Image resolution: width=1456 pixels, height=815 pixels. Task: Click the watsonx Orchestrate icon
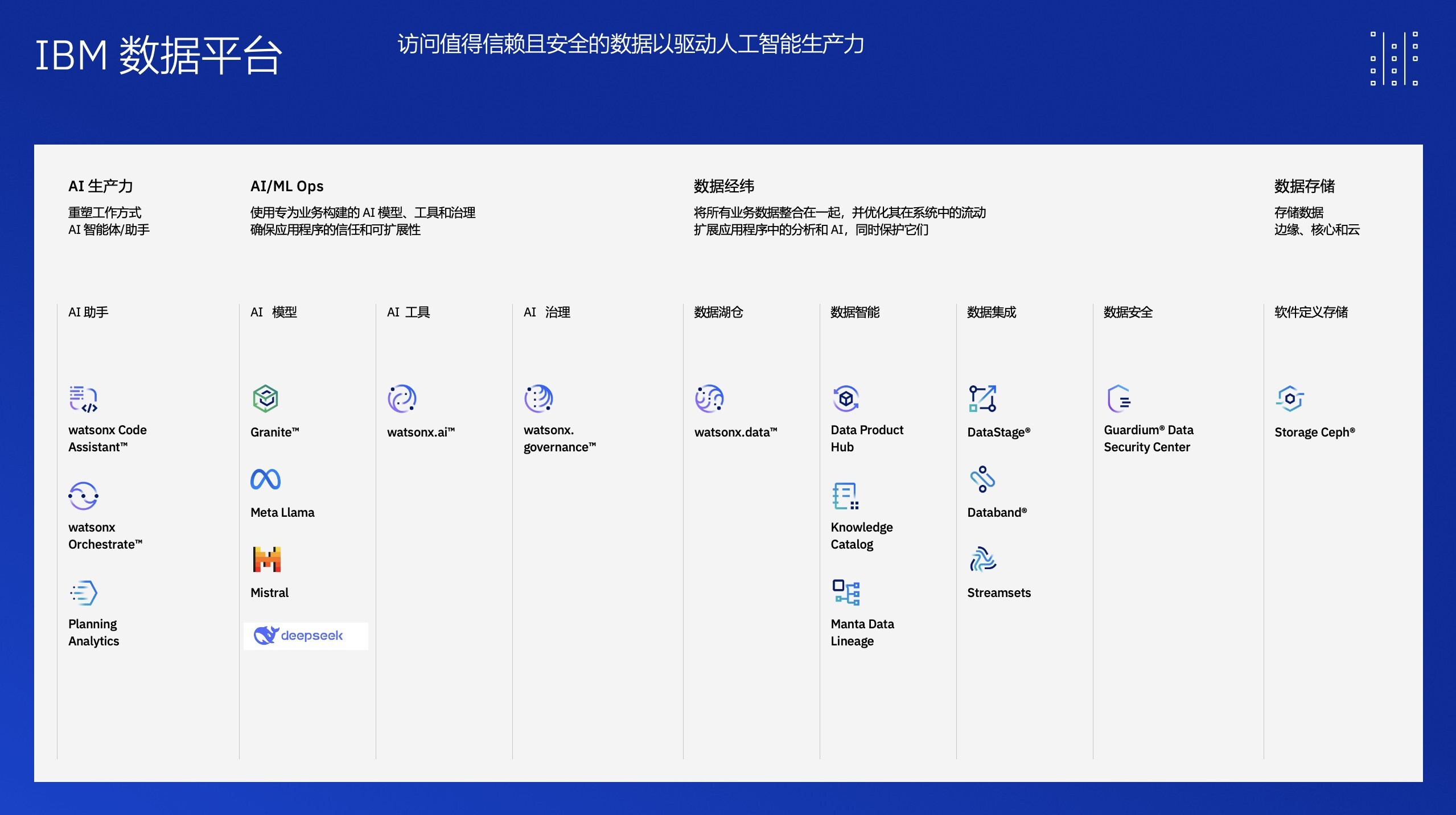[83, 496]
